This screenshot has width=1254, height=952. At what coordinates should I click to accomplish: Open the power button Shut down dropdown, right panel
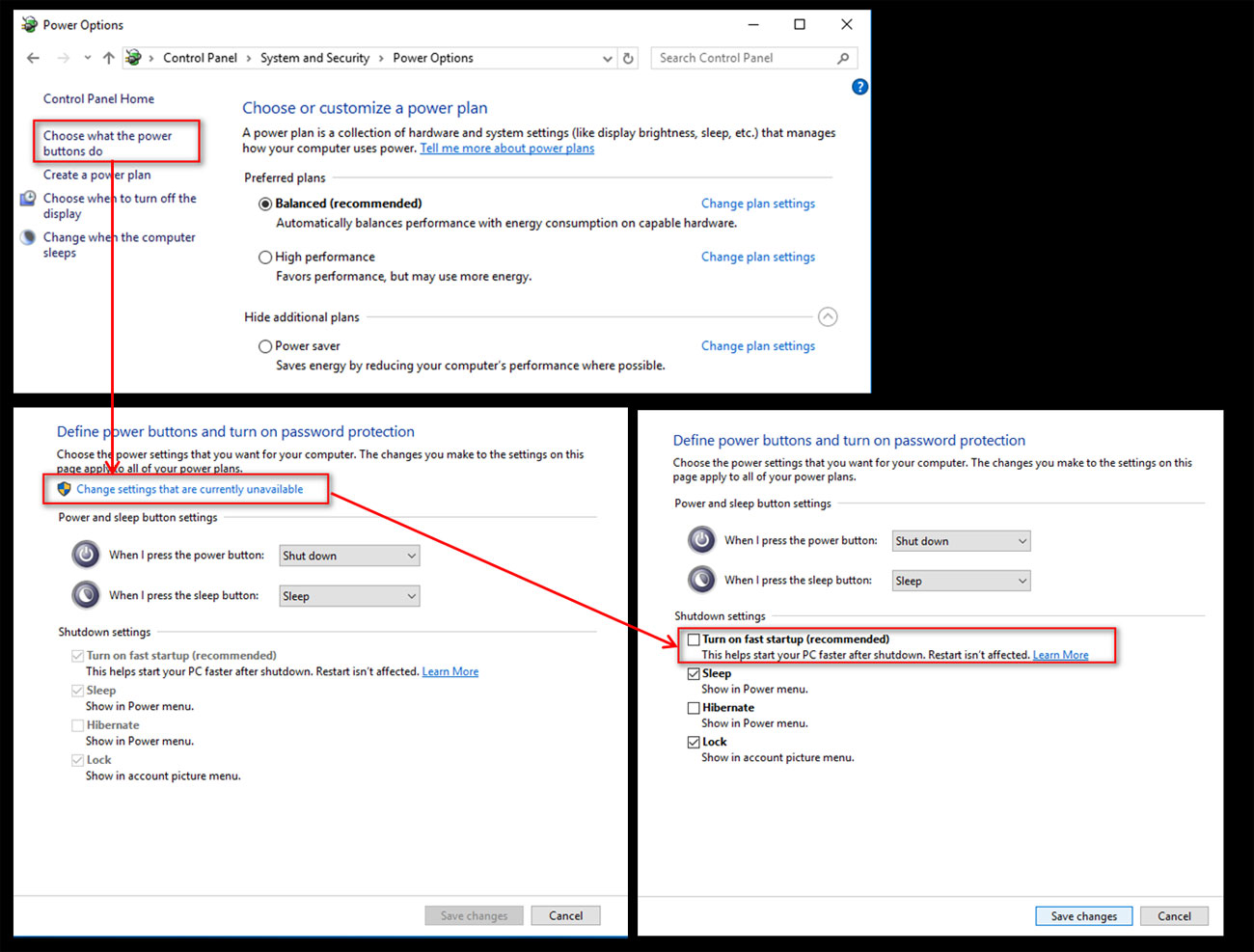coord(961,541)
